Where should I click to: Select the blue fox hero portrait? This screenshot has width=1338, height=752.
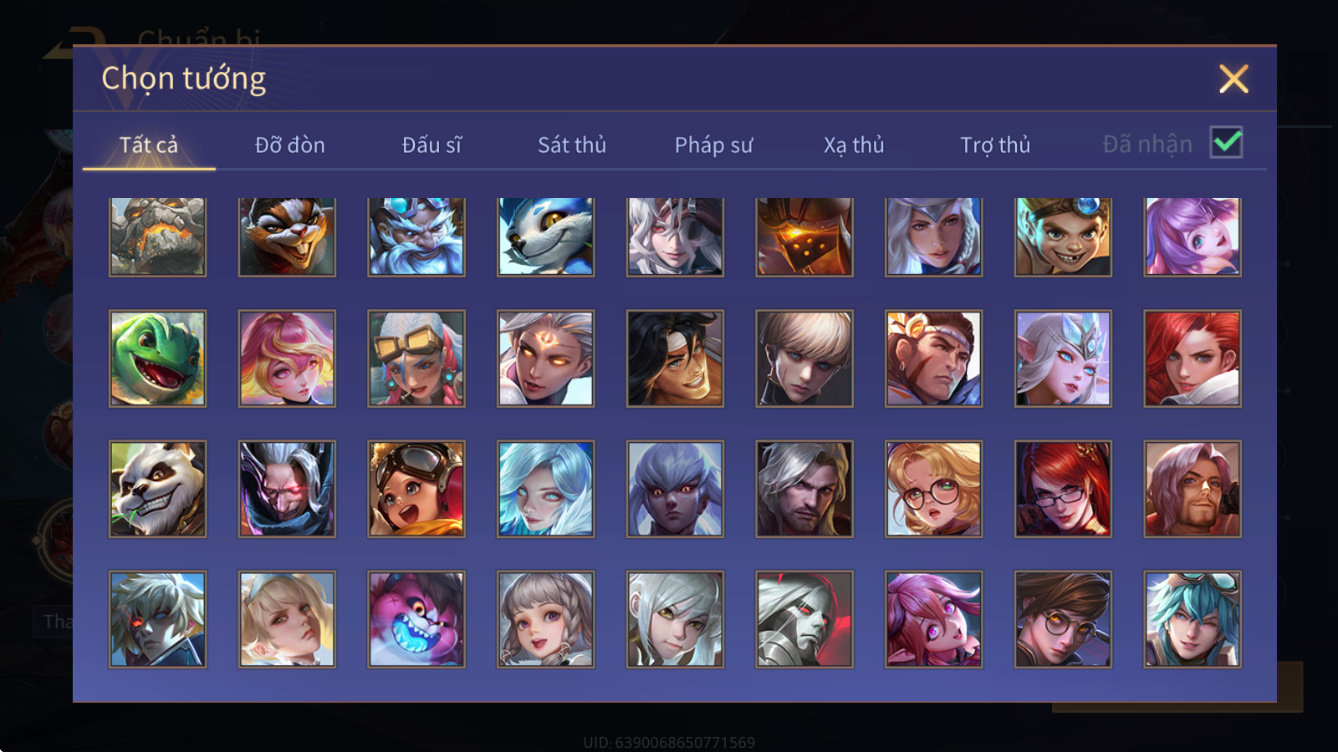pos(546,236)
